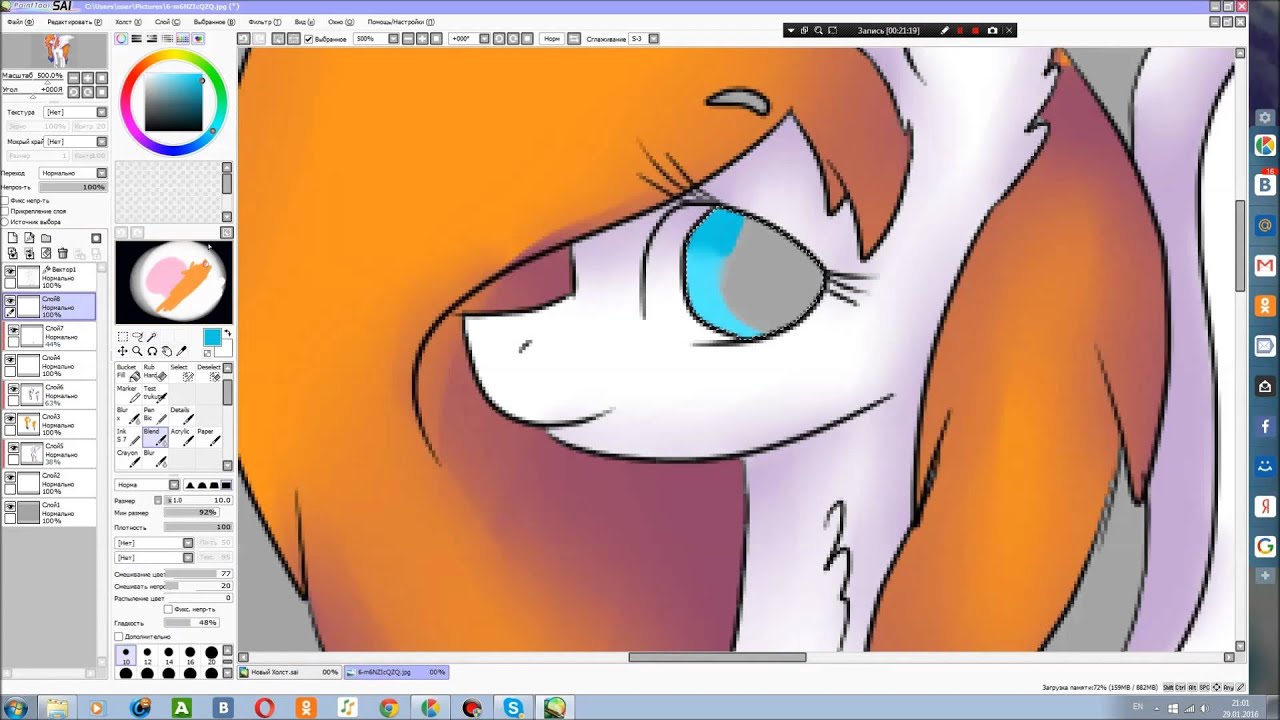The image size is (1280, 720).
Task: Select brush size preset 14
Action: (169, 656)
